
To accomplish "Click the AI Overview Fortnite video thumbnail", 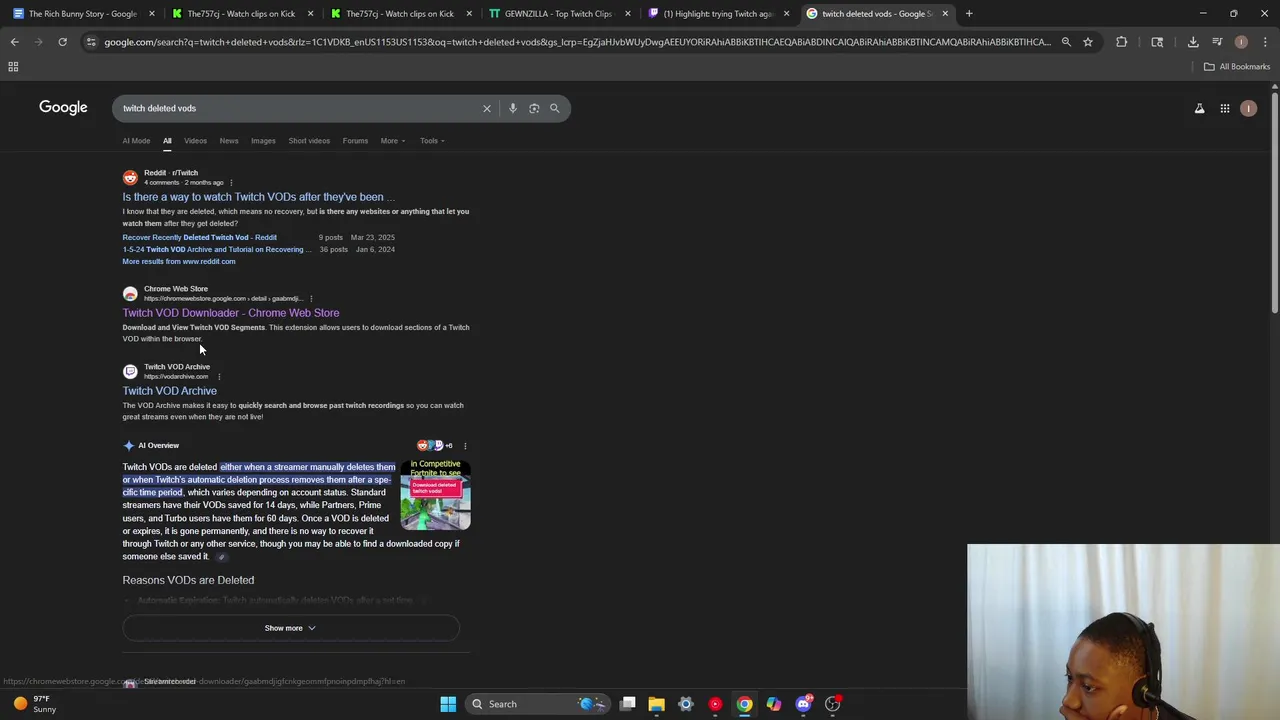I will pos(435,494).
